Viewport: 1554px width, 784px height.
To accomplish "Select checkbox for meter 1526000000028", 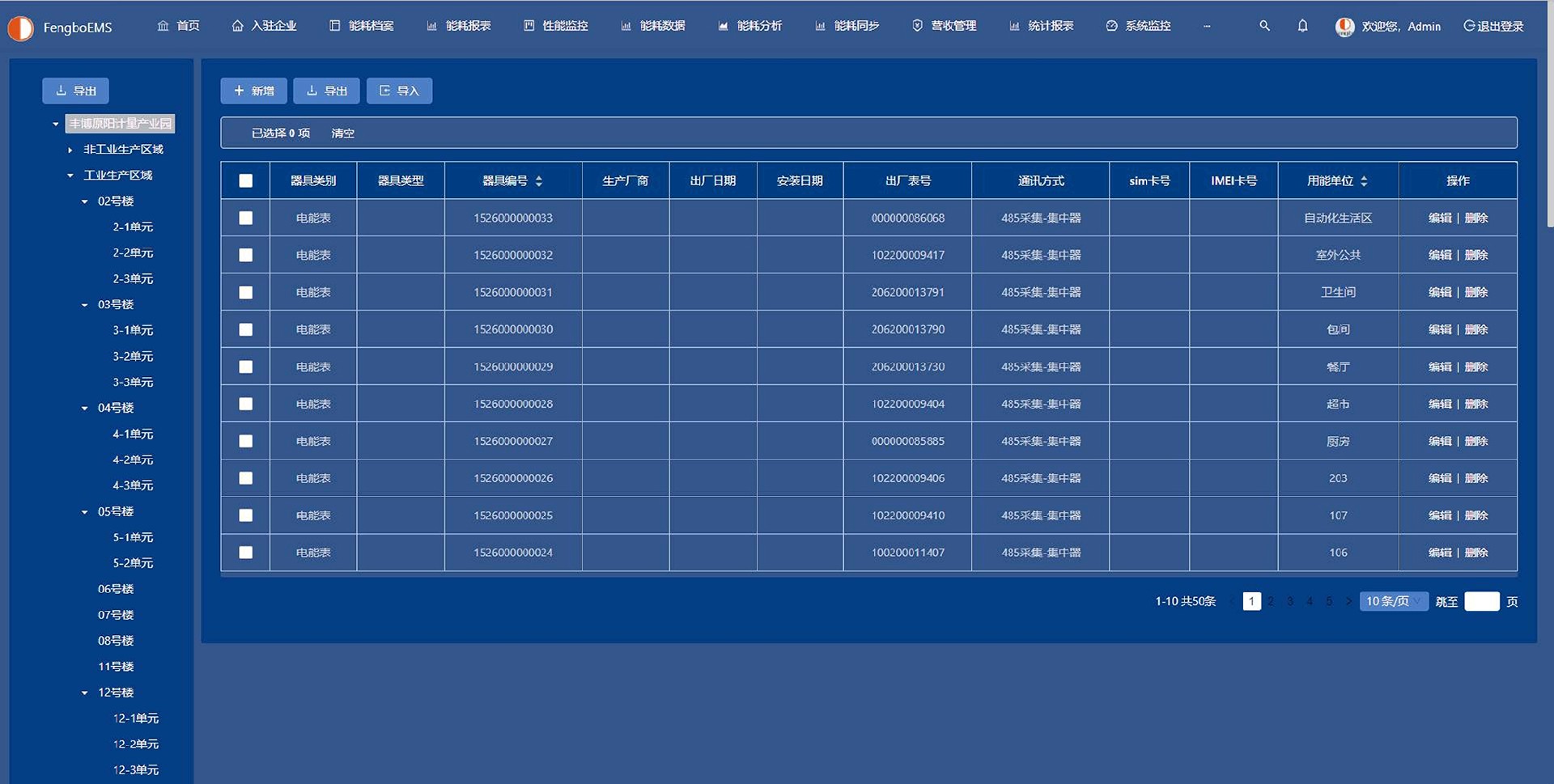I will 246,404.
